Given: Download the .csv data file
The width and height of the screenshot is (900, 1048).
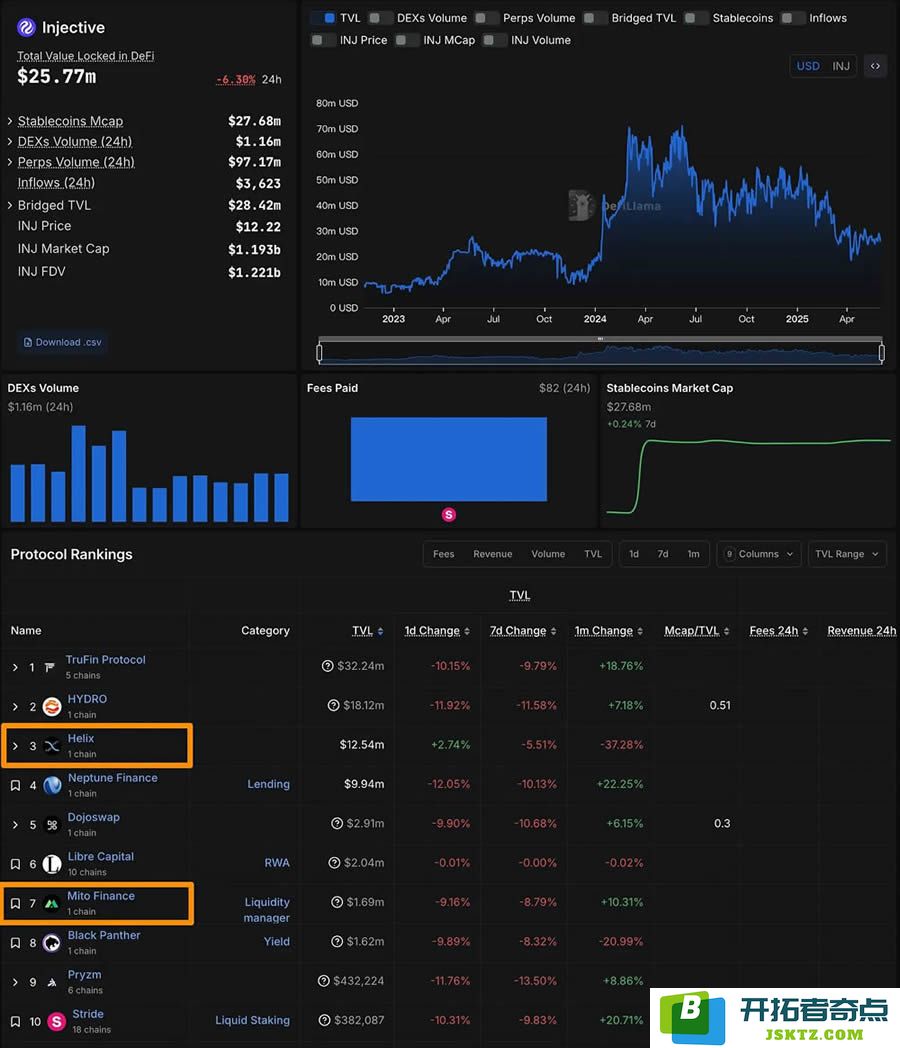Looking at the screenshot, I should click(63, 342).
